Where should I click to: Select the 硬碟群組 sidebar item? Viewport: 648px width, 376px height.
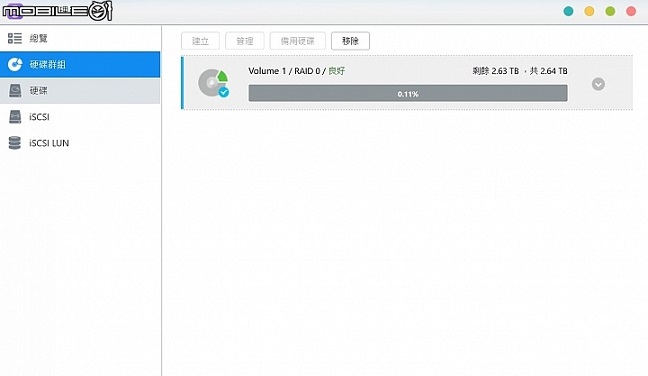80,64
